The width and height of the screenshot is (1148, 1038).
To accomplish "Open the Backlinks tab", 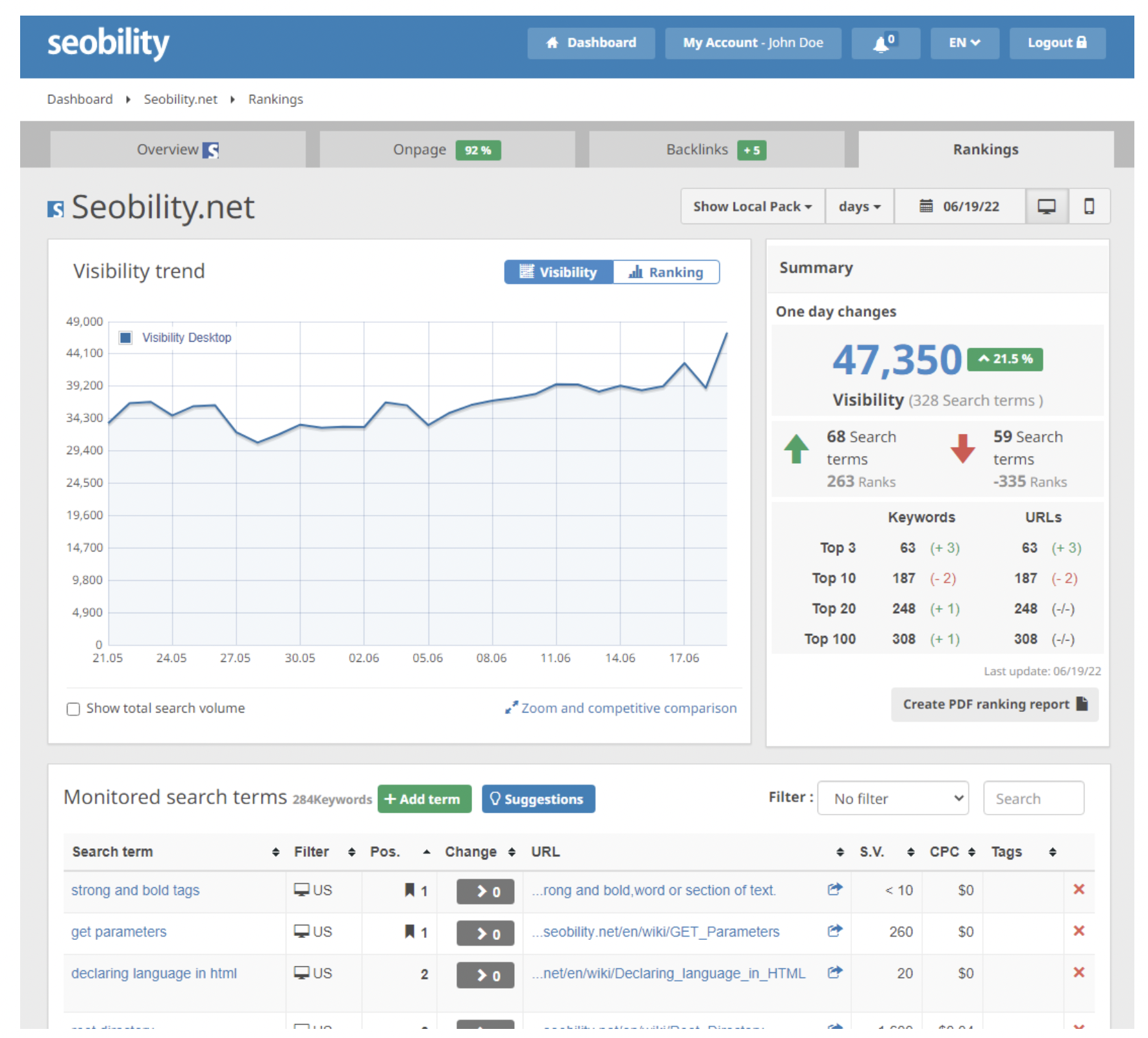I will pos(717,149).
